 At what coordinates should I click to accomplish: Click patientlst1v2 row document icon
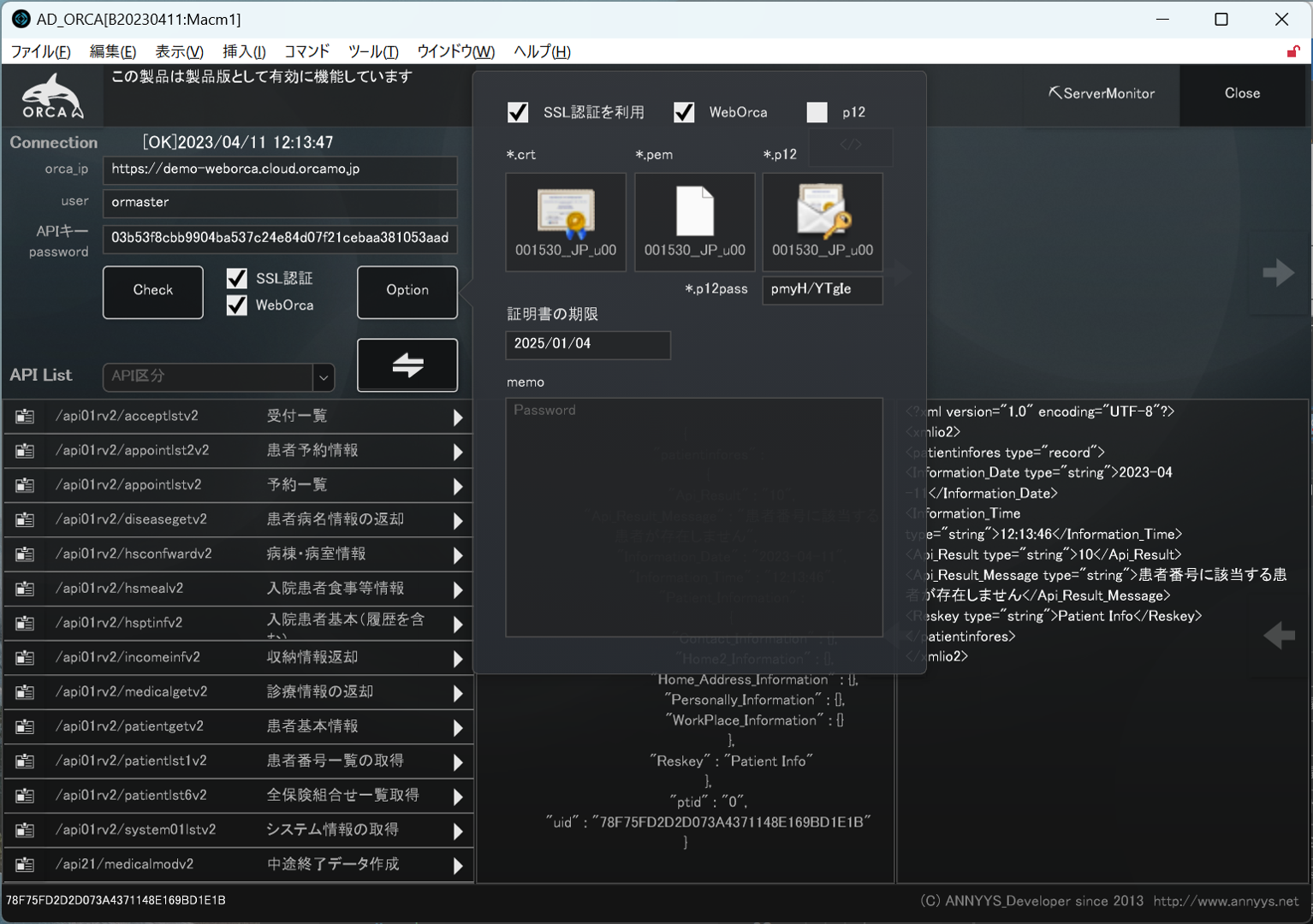25,761
